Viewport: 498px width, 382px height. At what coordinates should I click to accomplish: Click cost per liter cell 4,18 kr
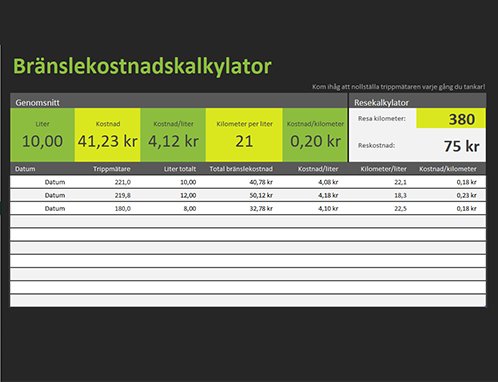pyautogui.click(x=328, y=195)
